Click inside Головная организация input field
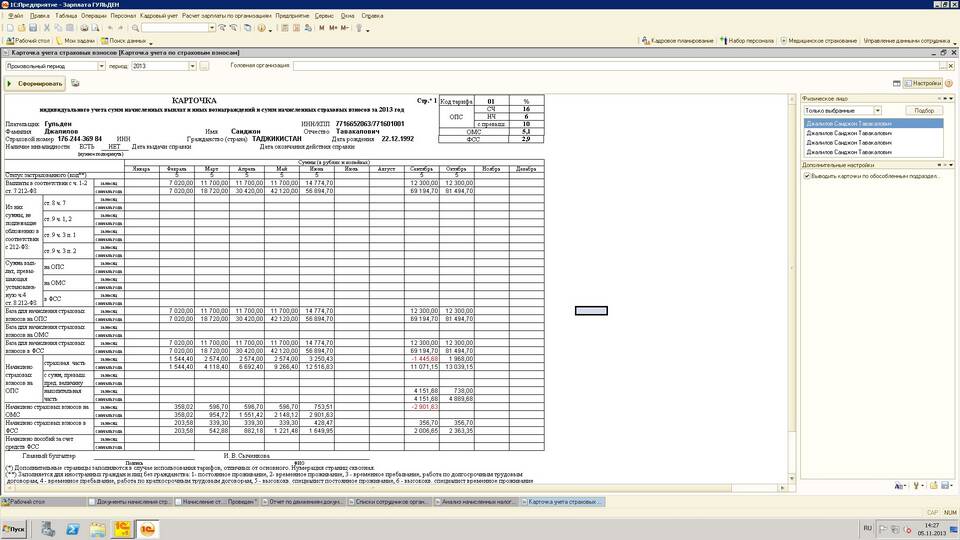 617,66
